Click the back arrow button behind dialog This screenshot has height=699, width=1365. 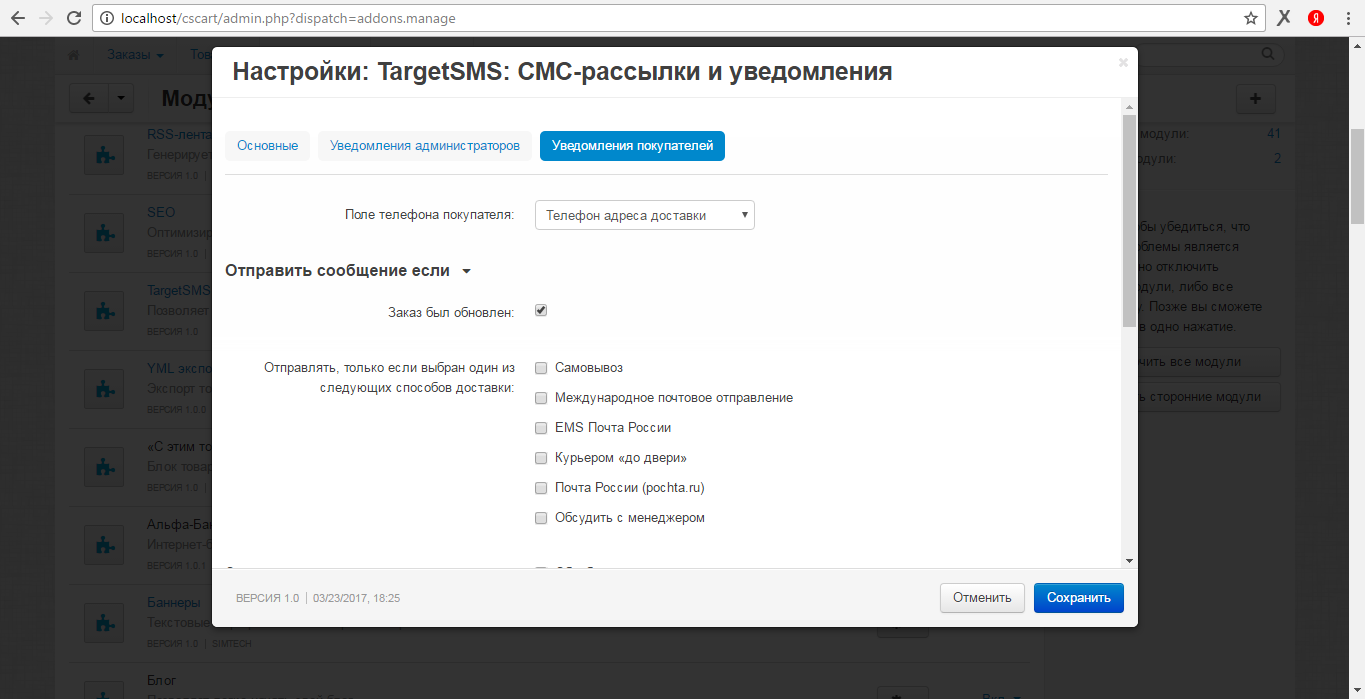pyautogui.click(x=88, y=98)
